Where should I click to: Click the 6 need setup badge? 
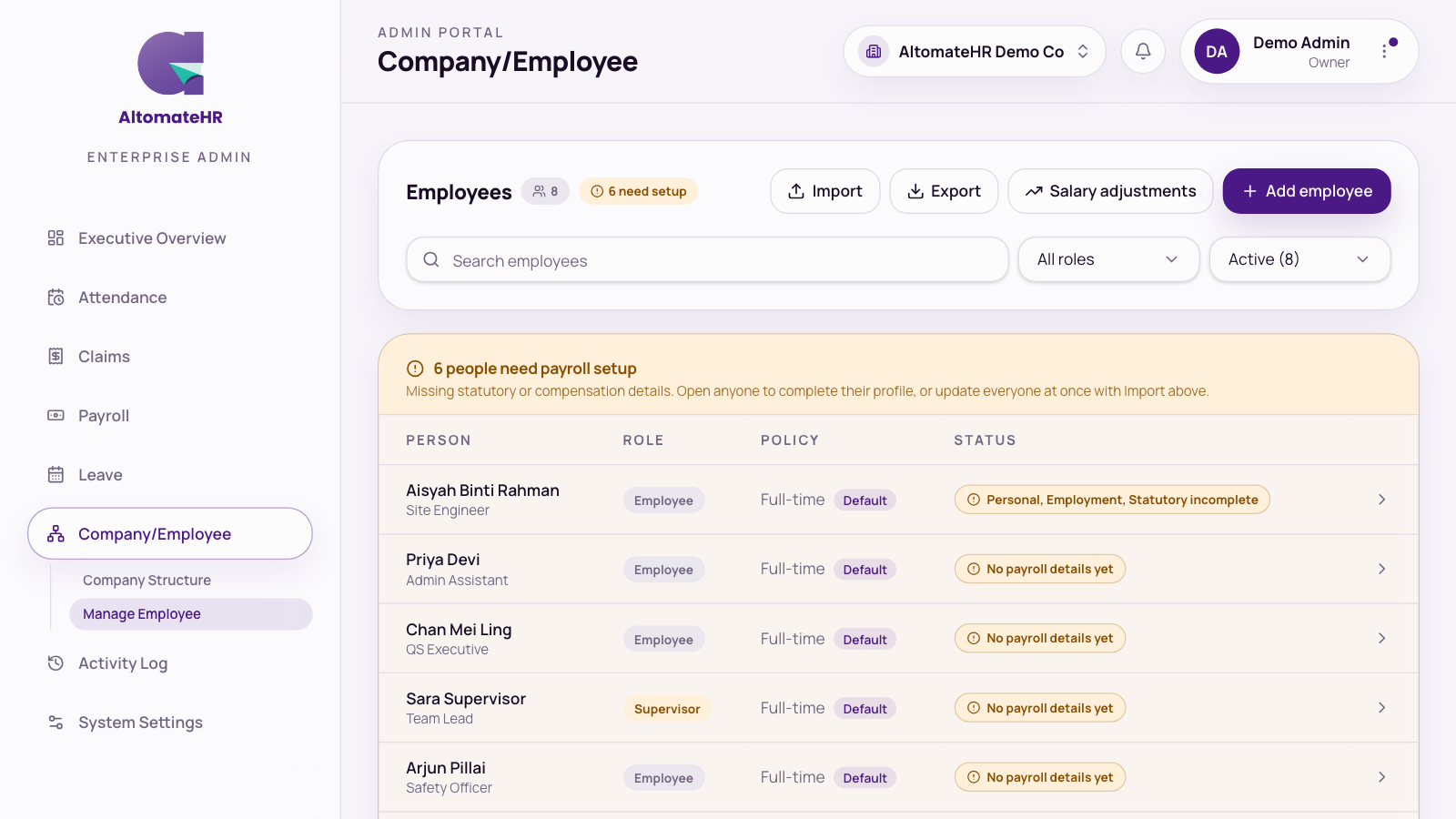coord(639,191)
